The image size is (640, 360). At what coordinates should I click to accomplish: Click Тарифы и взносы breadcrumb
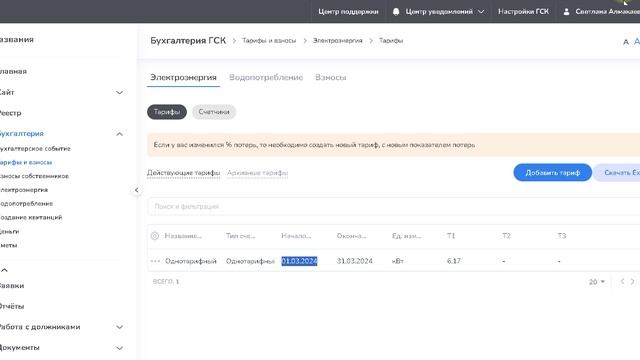(269, 41)
